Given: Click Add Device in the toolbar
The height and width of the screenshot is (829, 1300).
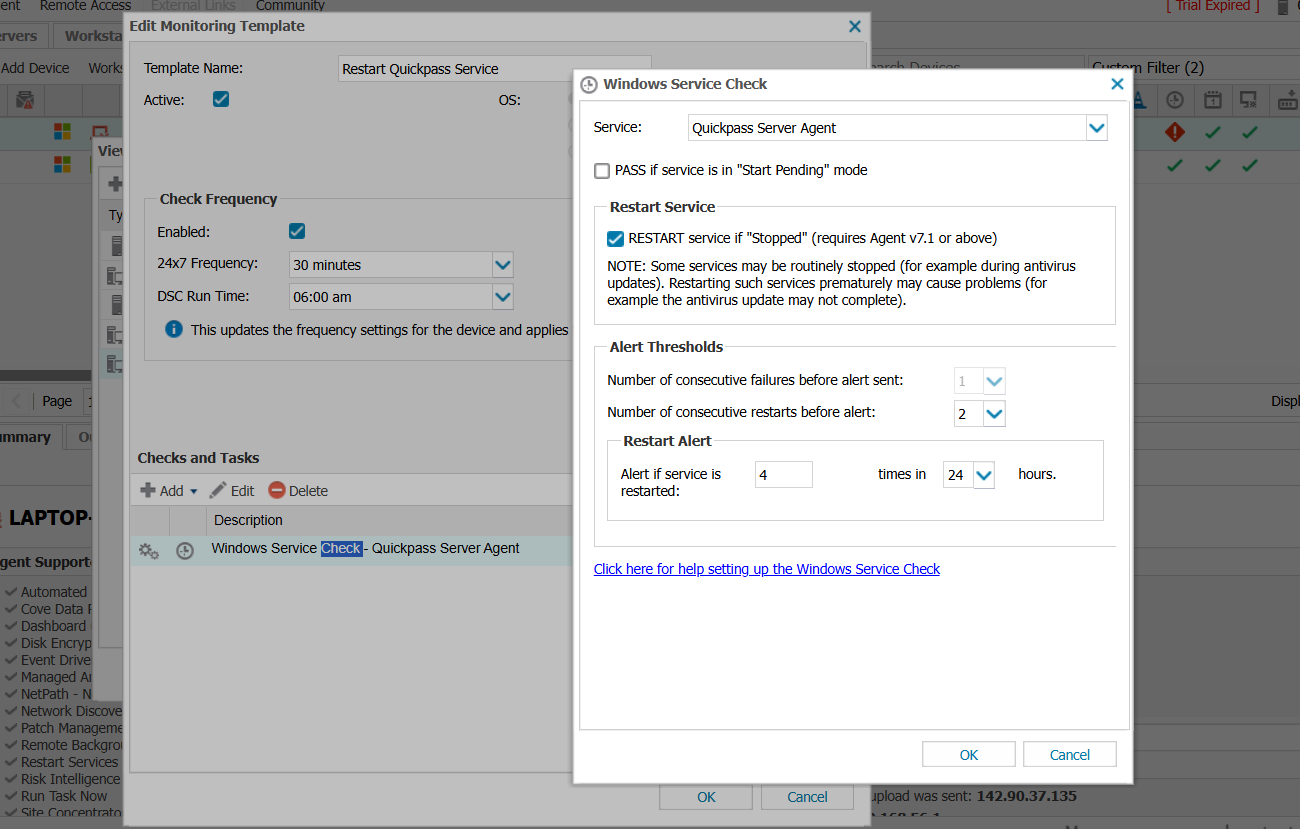Looking at the screenshot, I should click(35, 68).
